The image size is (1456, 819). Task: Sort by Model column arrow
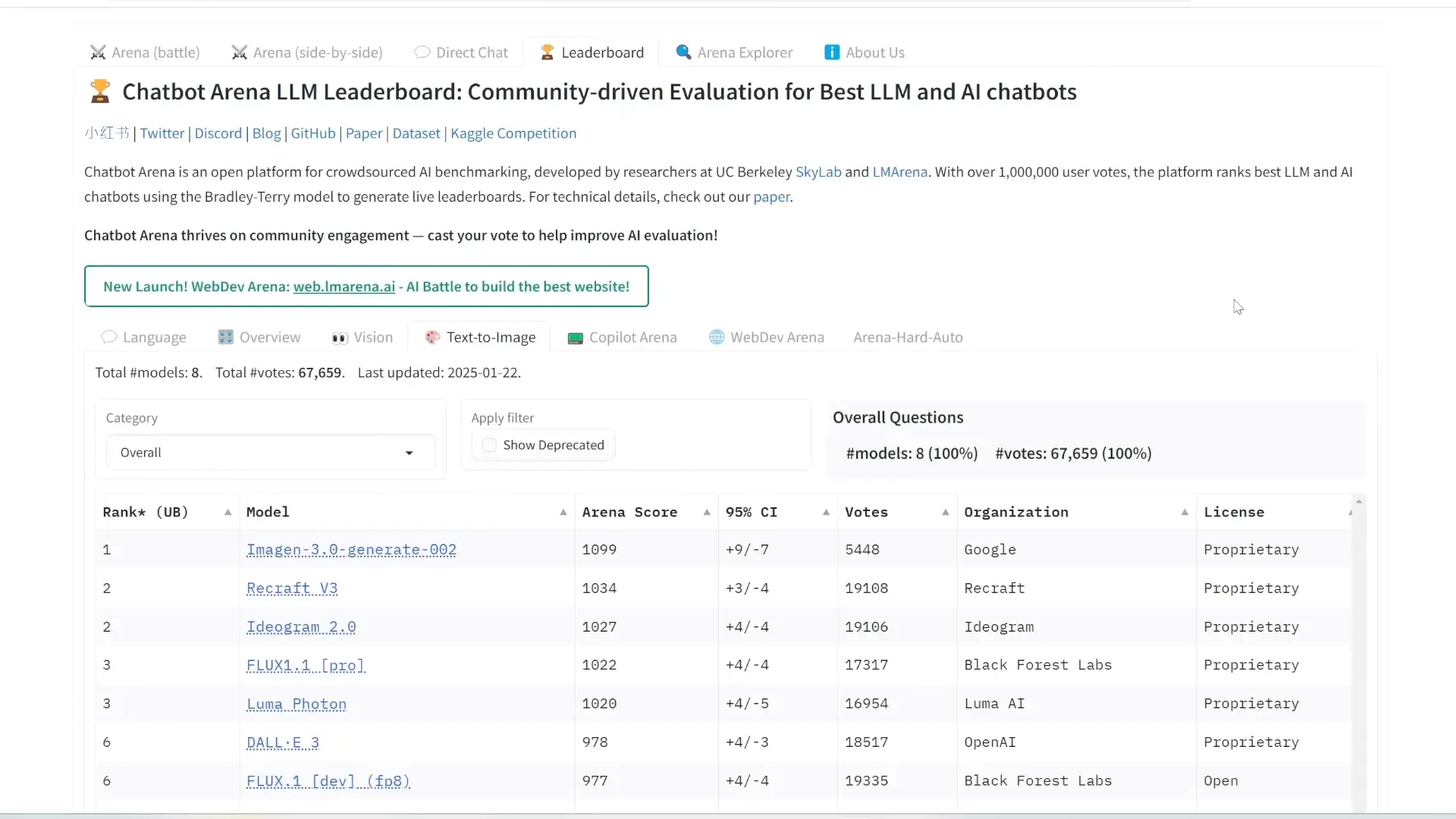[563, 513]
